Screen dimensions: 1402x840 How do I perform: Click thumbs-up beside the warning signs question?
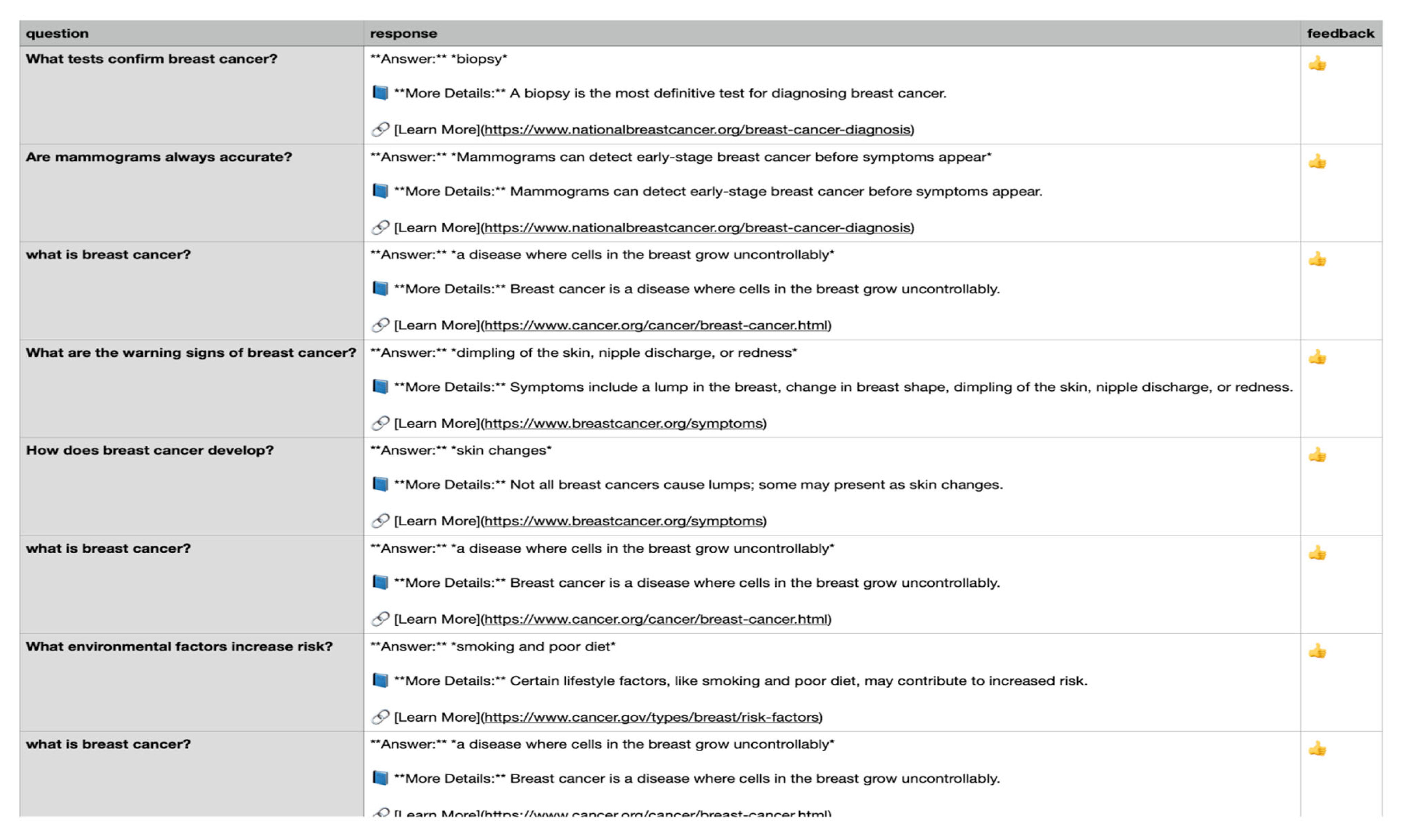[x=1317, y=357]
